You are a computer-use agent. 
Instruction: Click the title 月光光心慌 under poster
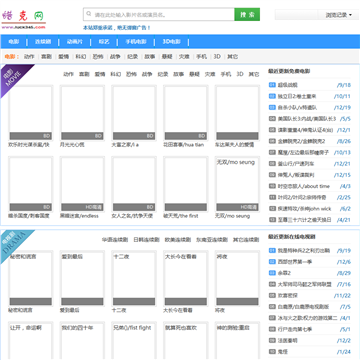tap(72, 145)
